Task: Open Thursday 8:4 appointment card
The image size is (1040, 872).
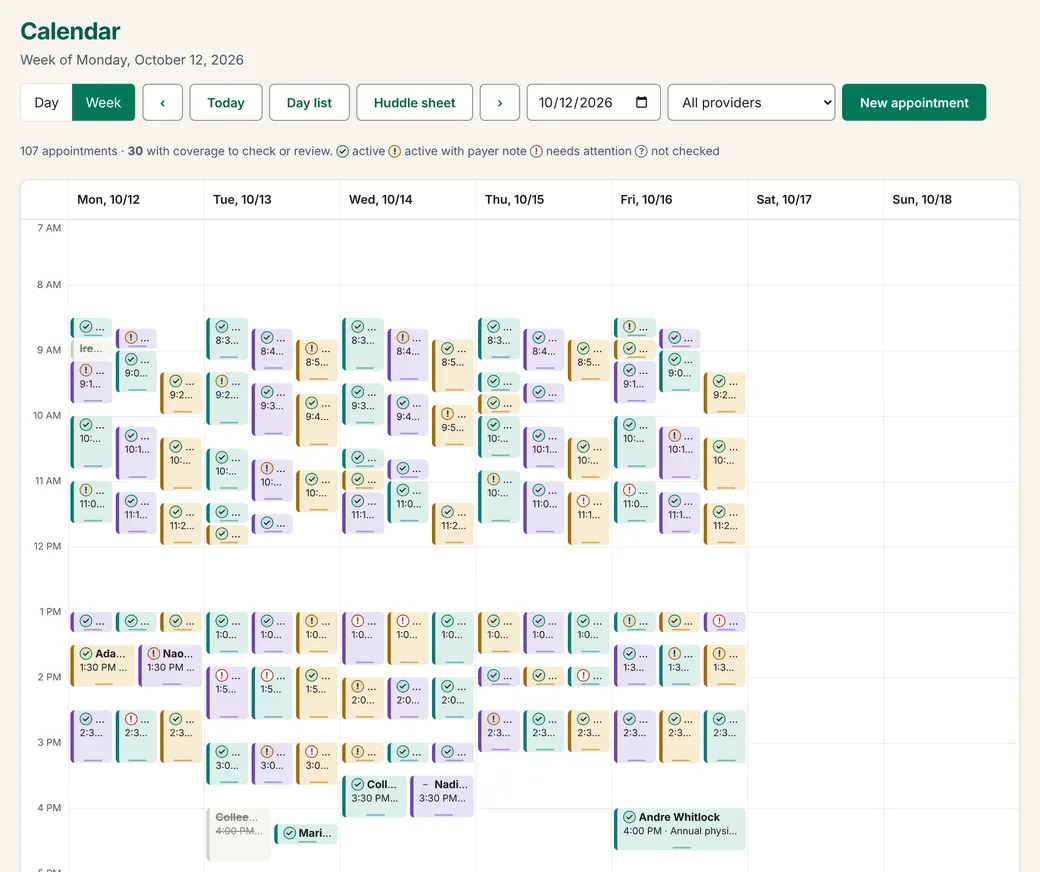Action: tap(544, 349)
